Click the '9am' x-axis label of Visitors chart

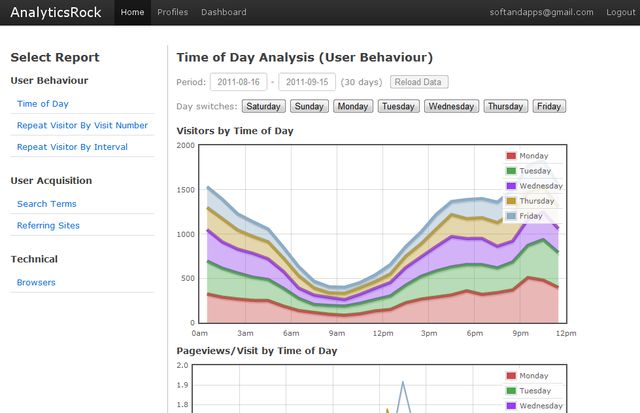tap(337, 333)
